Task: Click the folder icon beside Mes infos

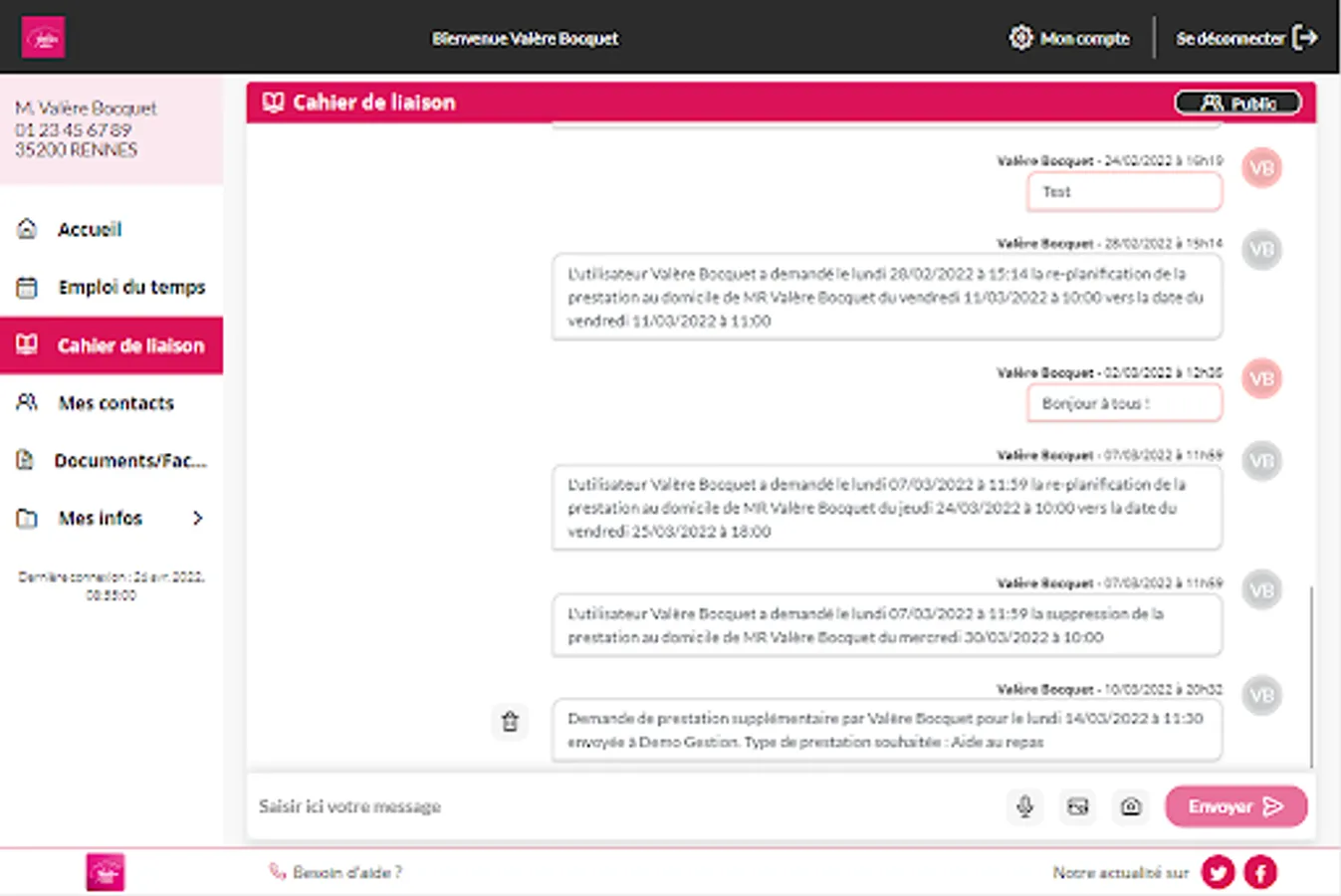Action: click(27, 518)
